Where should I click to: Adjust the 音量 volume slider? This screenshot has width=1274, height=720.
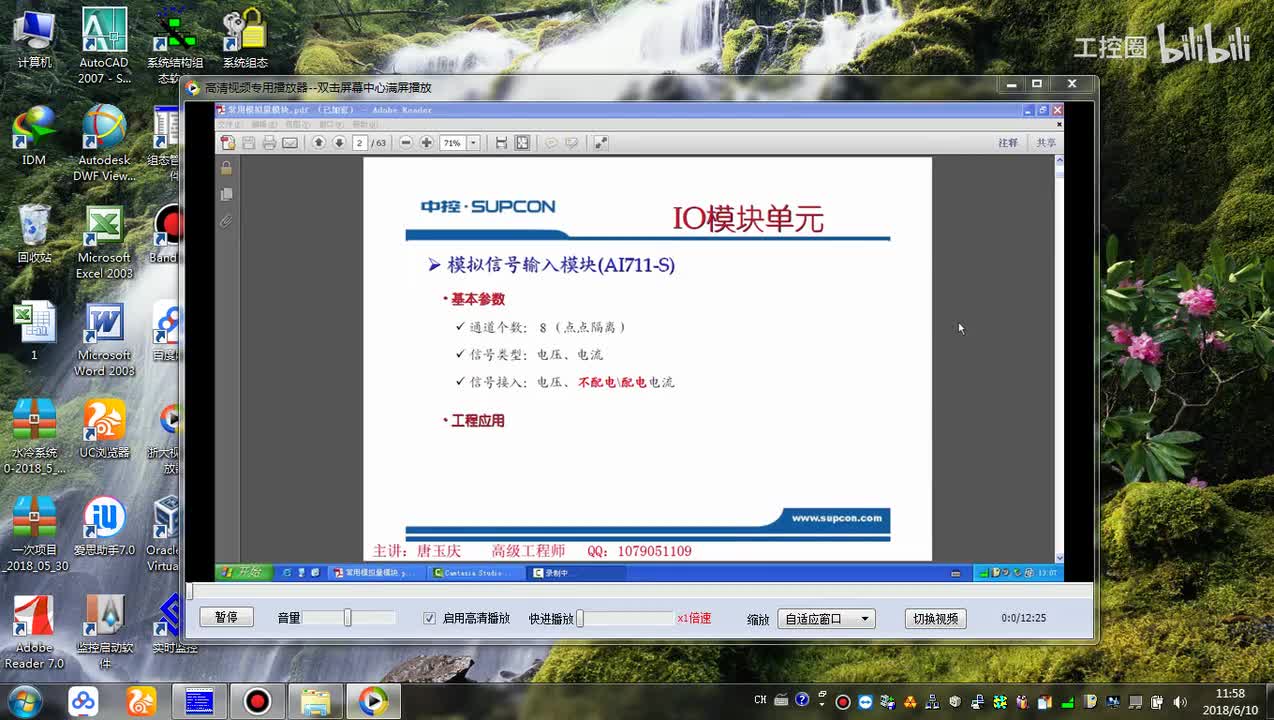[x=350, y=618]
